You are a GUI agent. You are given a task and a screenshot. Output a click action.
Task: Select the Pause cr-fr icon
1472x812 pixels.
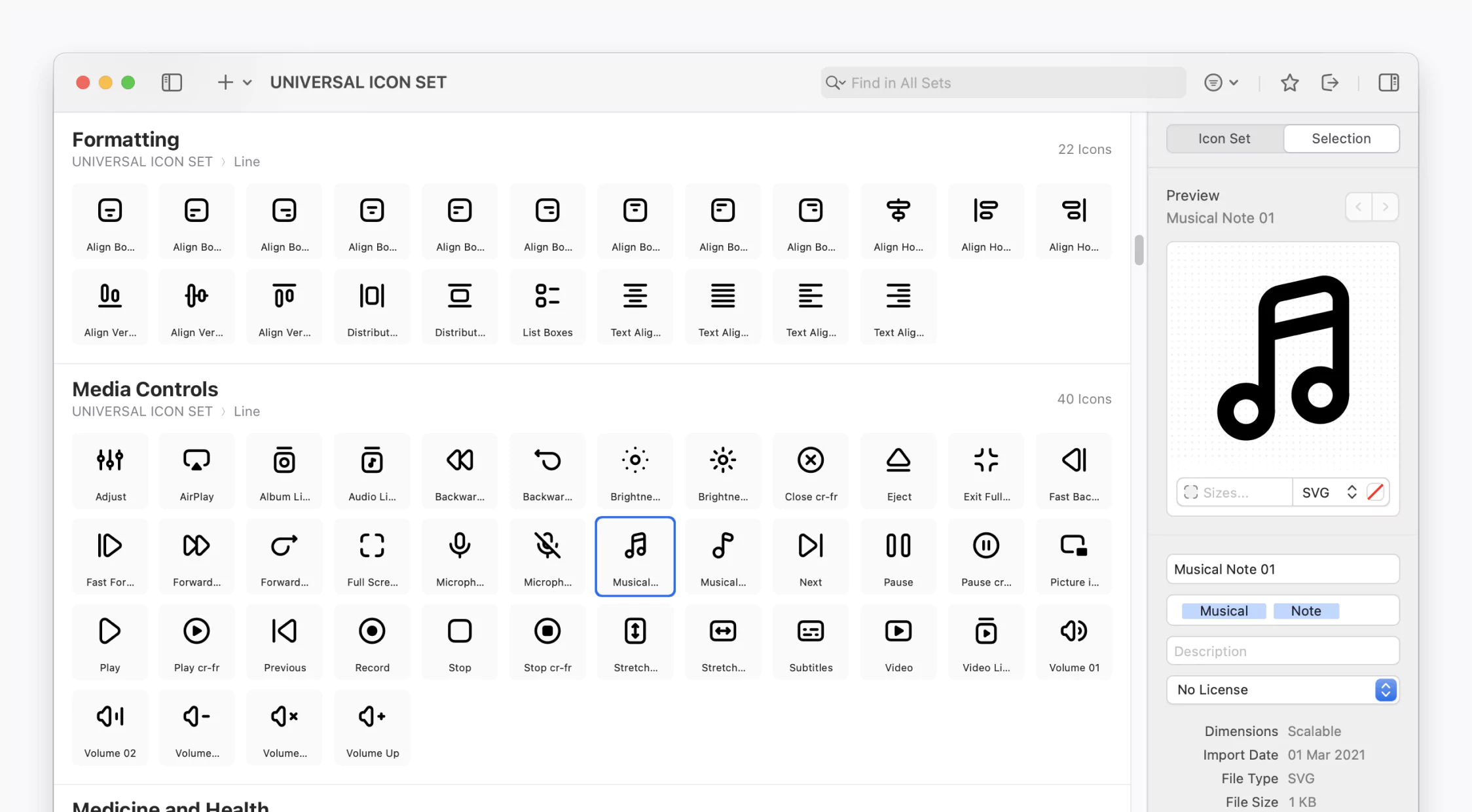pos(986,557)
